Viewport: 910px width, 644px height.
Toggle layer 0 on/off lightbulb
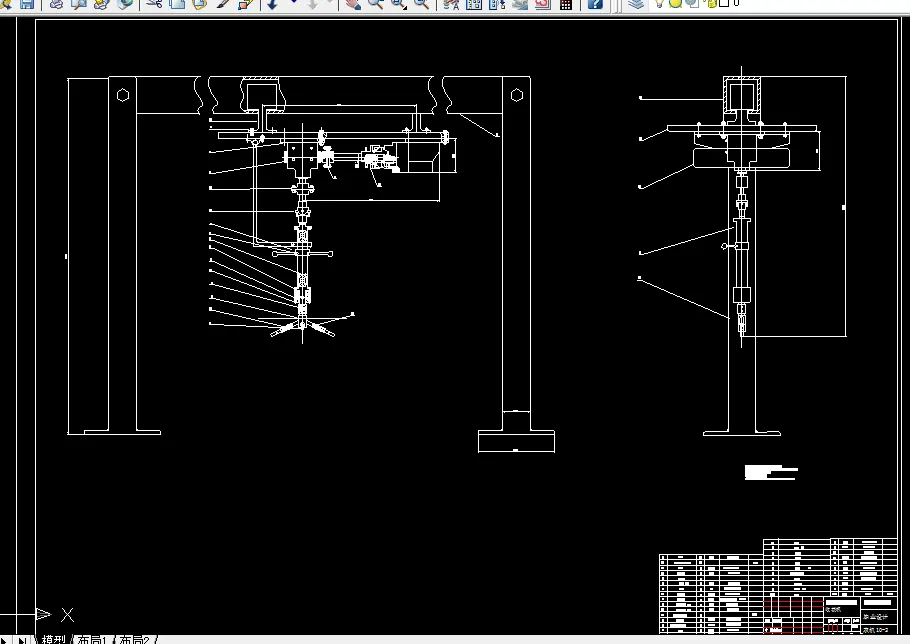(659, 3)
